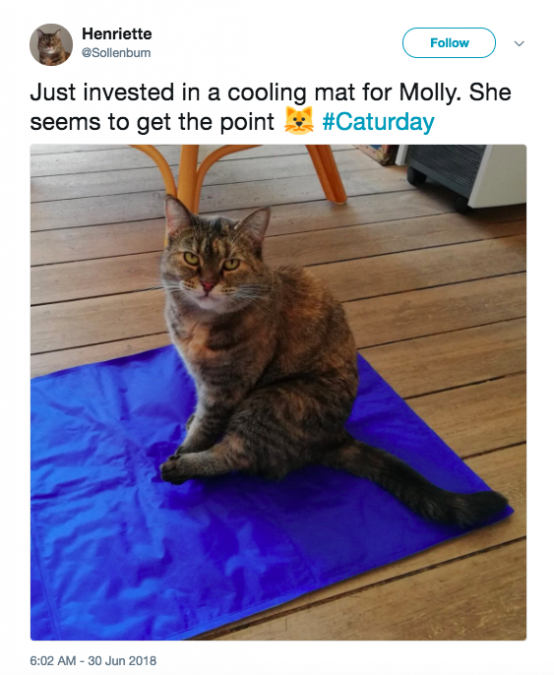554x675 pixels.
Task: Open Henriette's cat profile avatar
Action: point(51,44)
